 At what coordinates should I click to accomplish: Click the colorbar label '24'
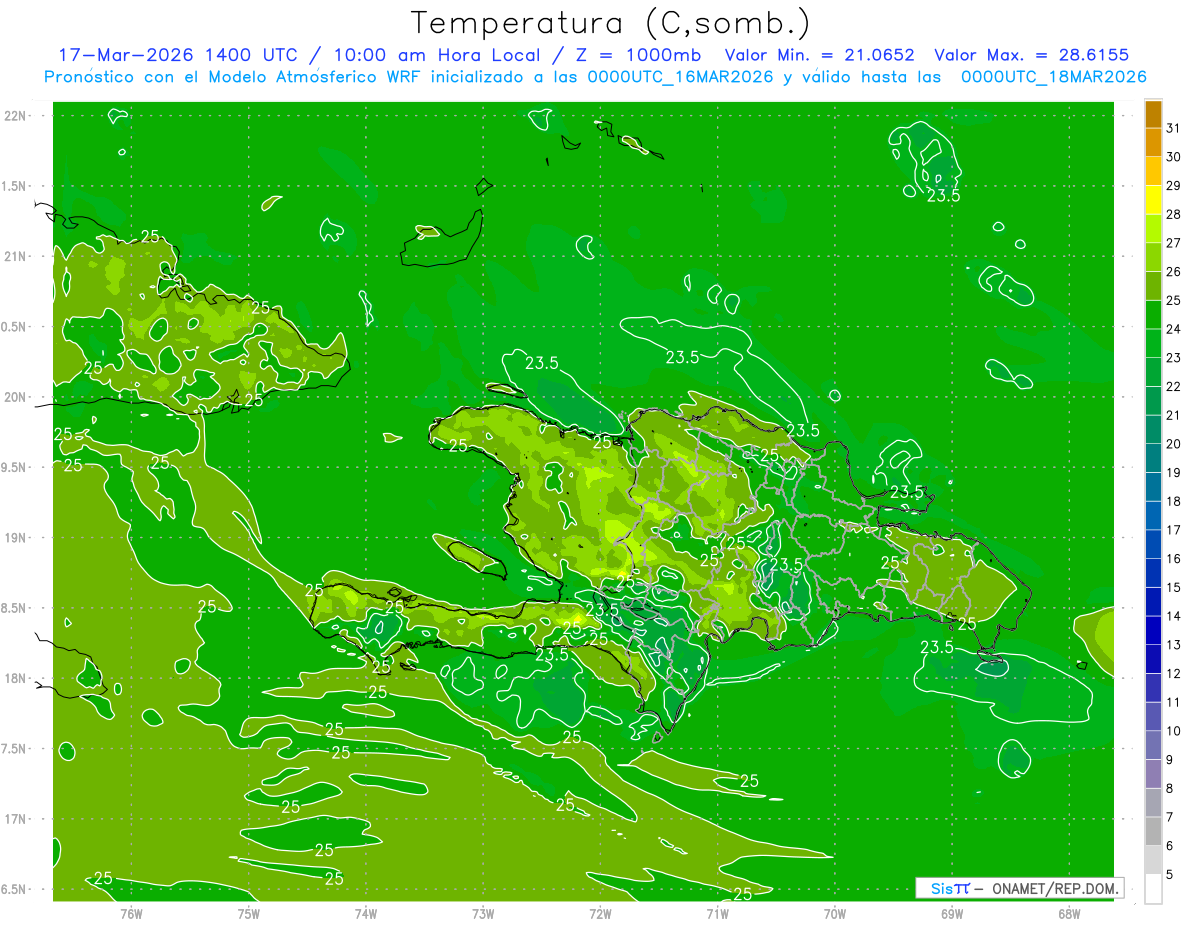coord(1174,329)
